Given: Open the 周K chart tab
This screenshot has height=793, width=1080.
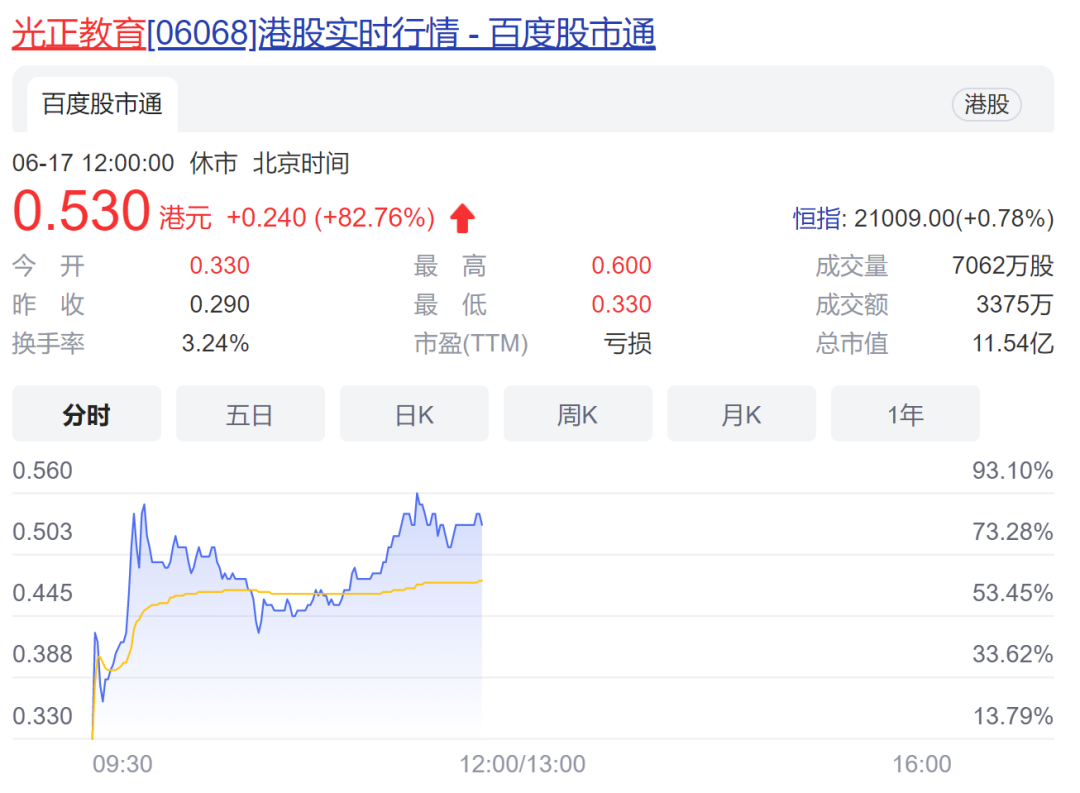Looking at the screenshot, I should [x=577, y=414].
